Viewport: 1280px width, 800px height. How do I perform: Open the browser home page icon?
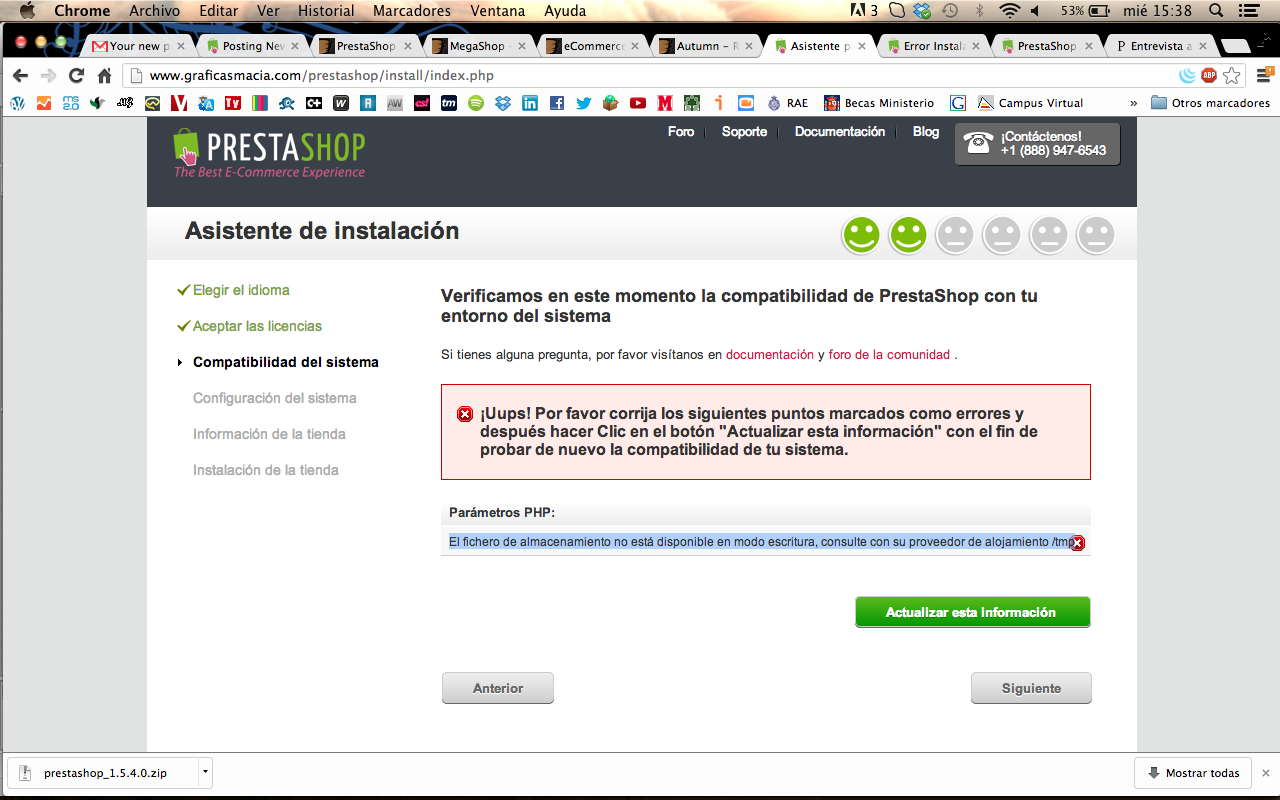click(x=104, y=76)
